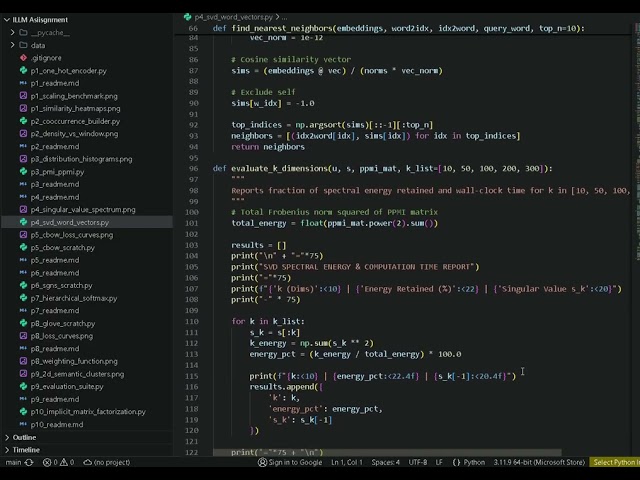Click markdown icon of p3_readme.md
This screenshot has width=640, height=480.
pos(23,184)
